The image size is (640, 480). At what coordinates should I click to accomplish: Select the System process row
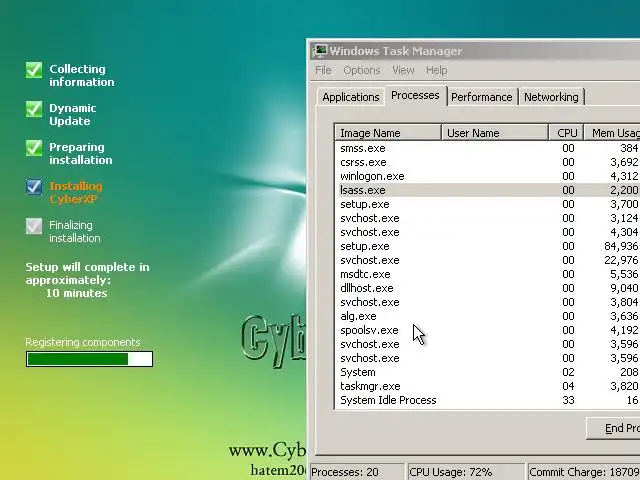tap(488, 372)
